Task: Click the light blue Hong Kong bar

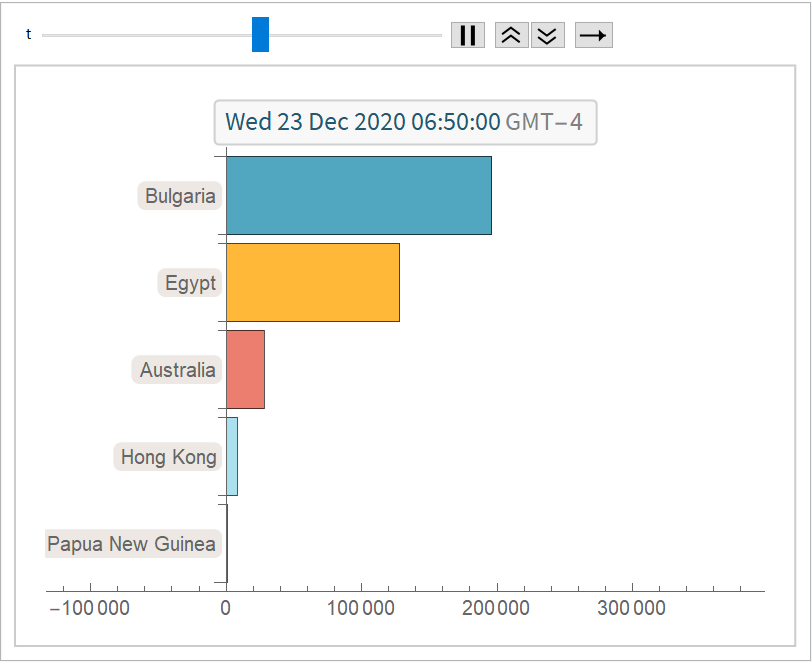Action: pyautogui.click(x=232, y=456)
